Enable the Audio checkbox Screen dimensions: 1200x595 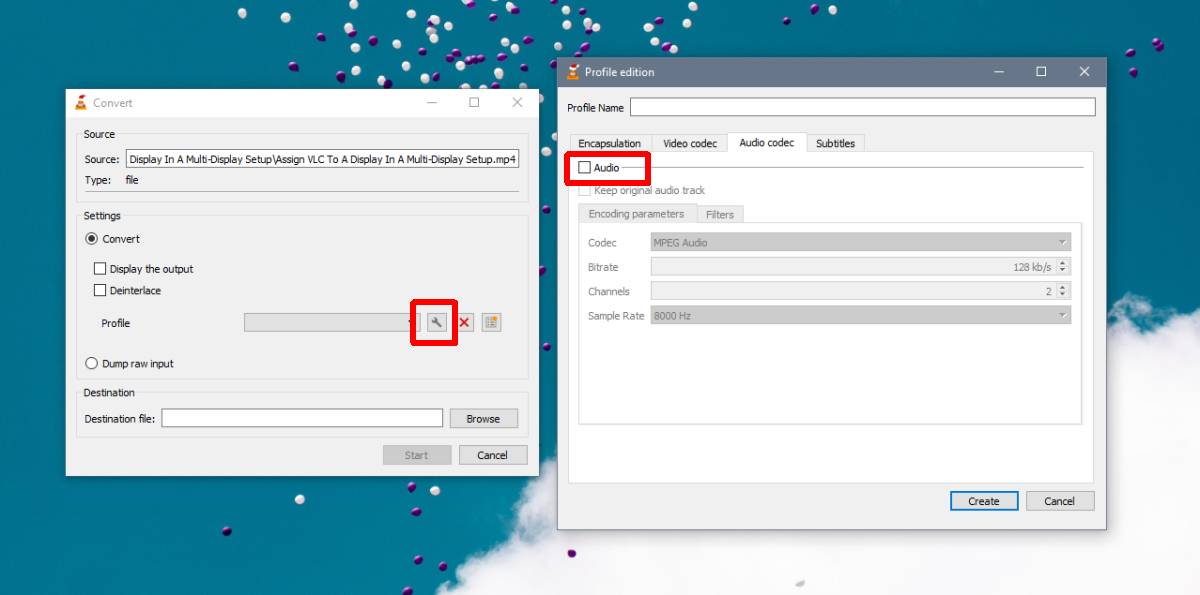click(584, 168)
